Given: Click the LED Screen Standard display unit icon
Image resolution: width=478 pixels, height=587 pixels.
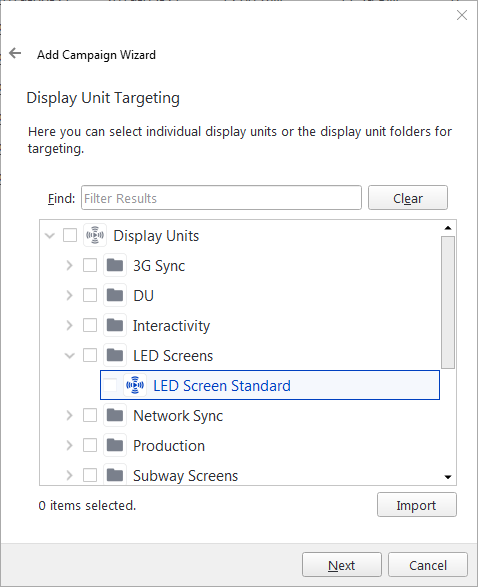Looking at the screenshot, I should point(135,385).
